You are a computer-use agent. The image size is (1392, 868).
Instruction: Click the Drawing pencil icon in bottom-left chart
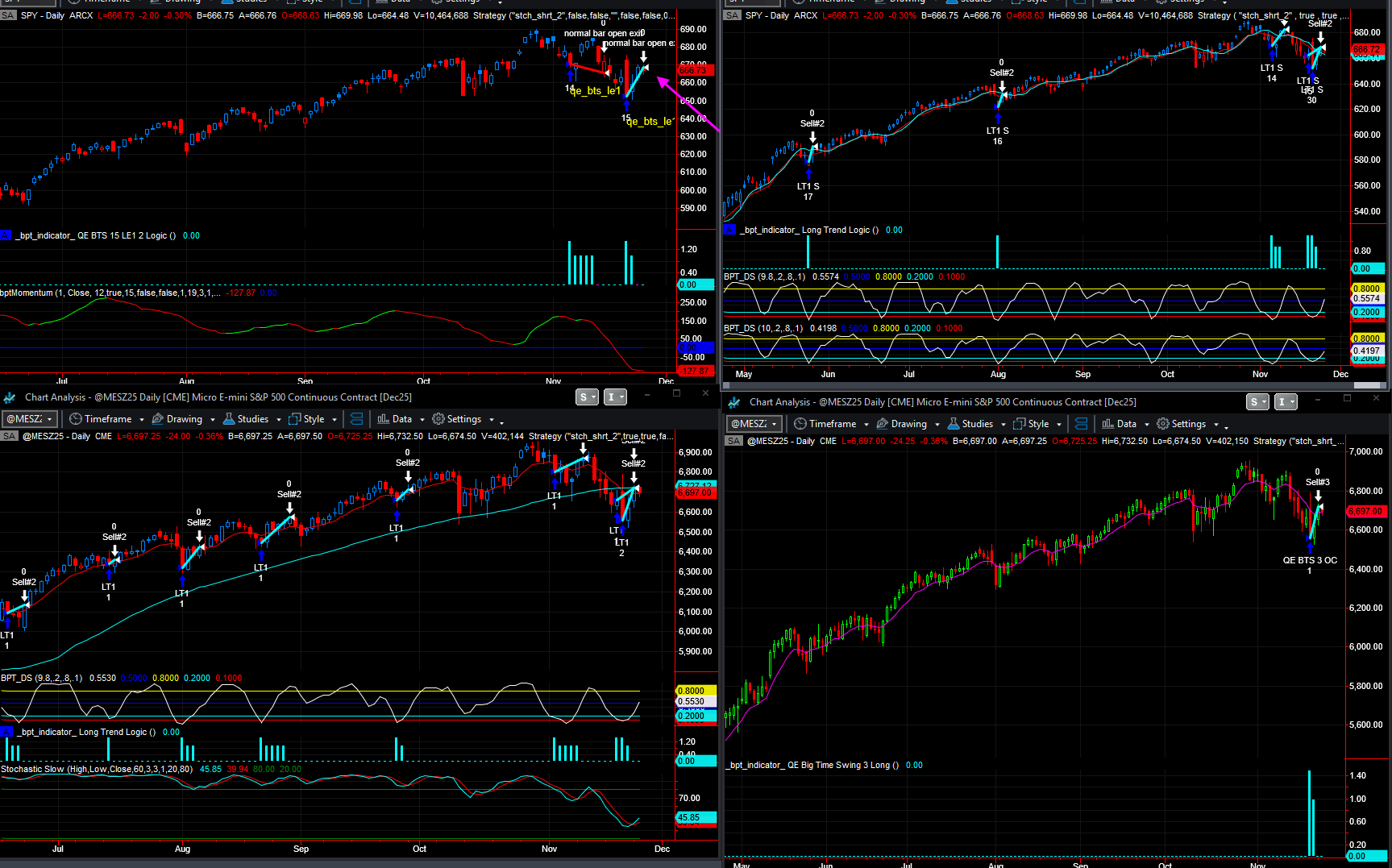point(158,419)
